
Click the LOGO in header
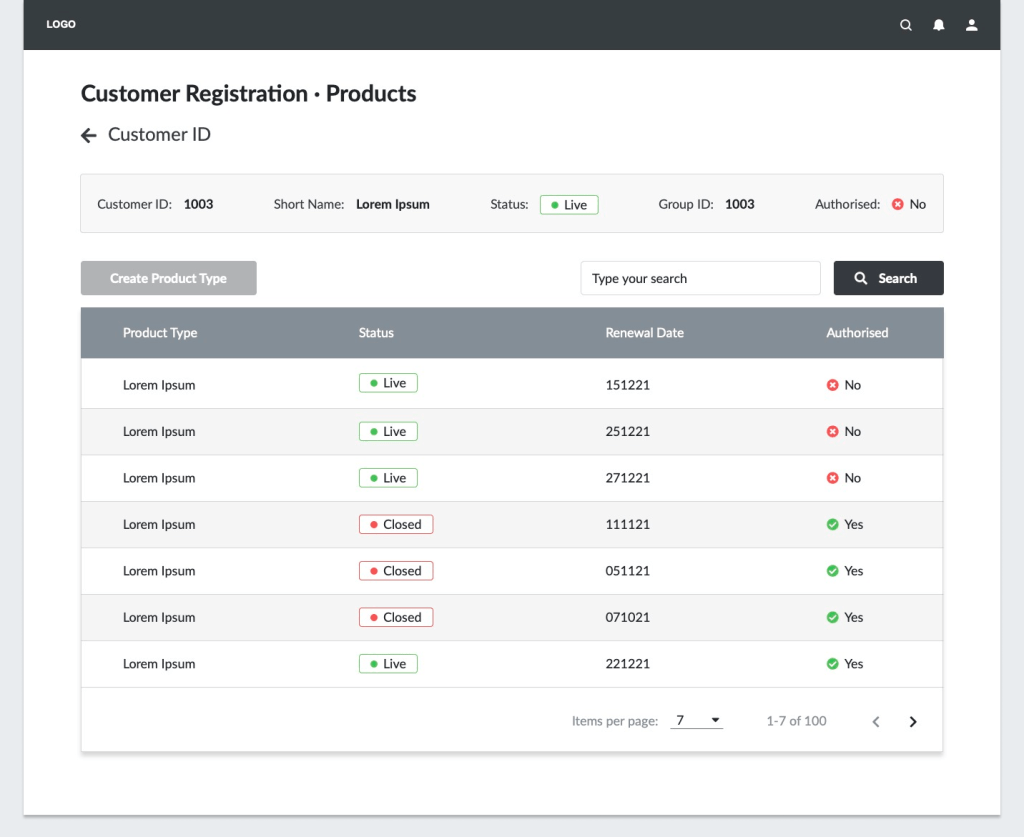[x=61, y=25]
